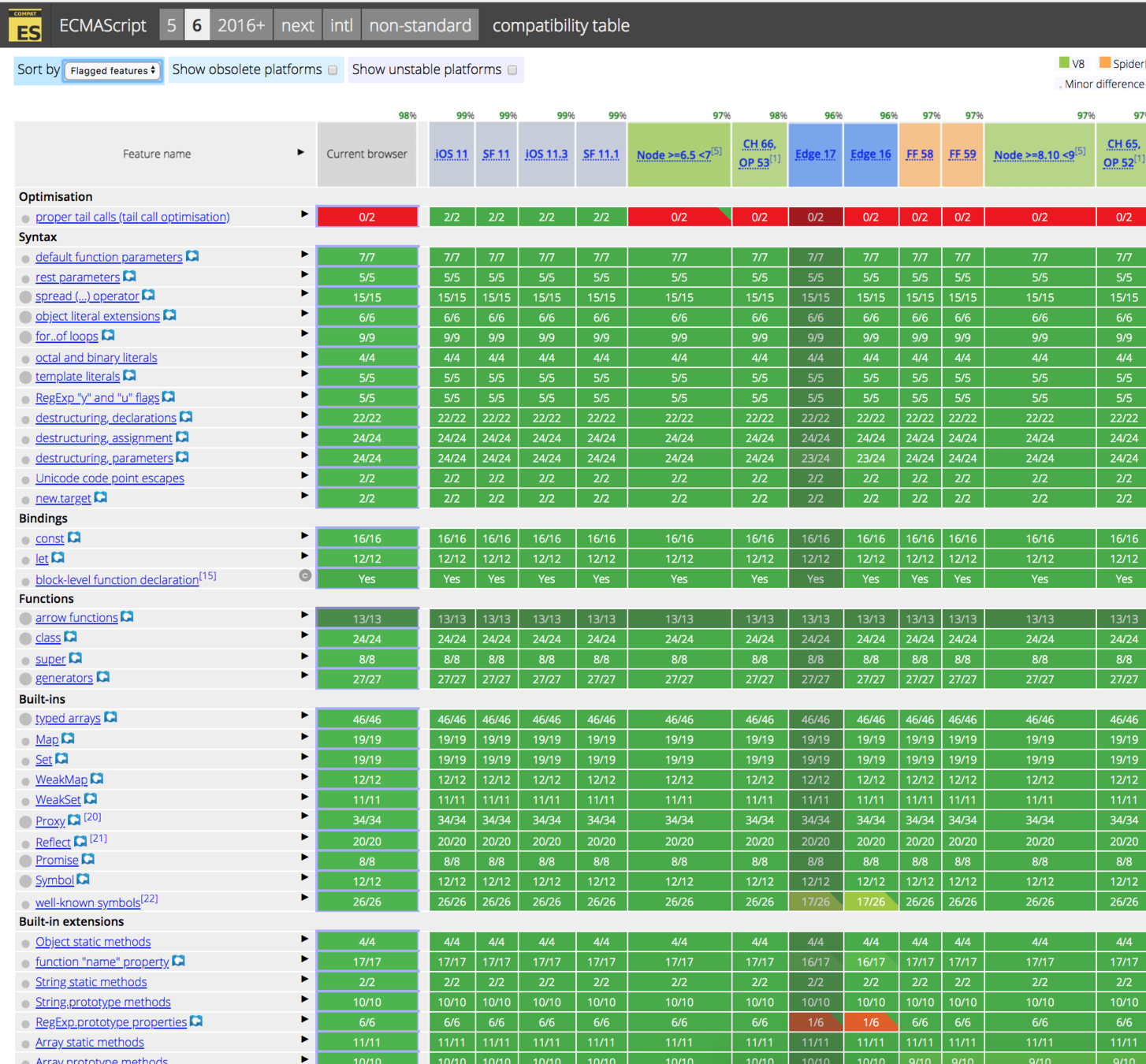Switch to the next tab
This screenshot has width=1146, height=1064.
point(297,25)
